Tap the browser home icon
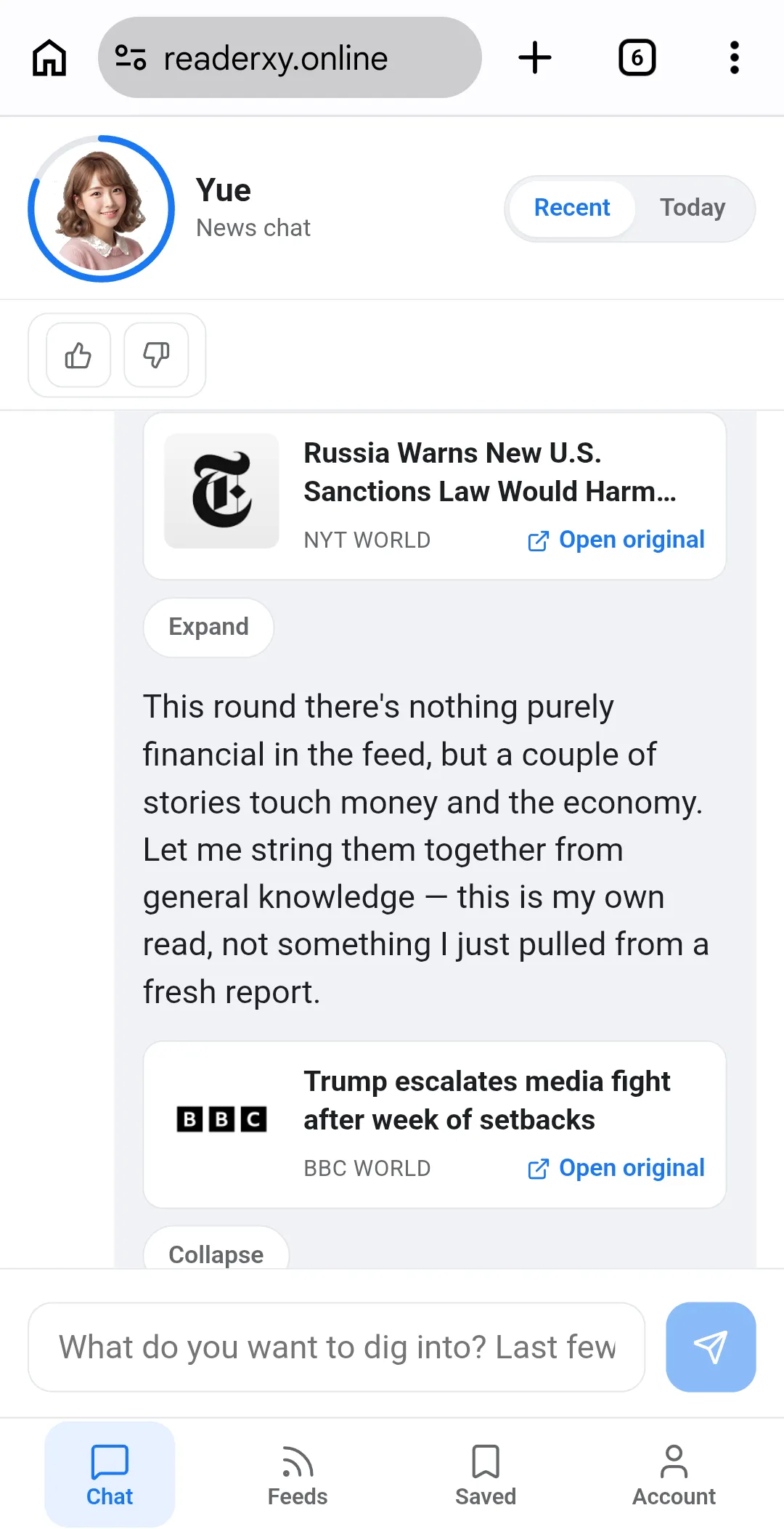This screenshot has width=784, height=1529. (49, 58)
